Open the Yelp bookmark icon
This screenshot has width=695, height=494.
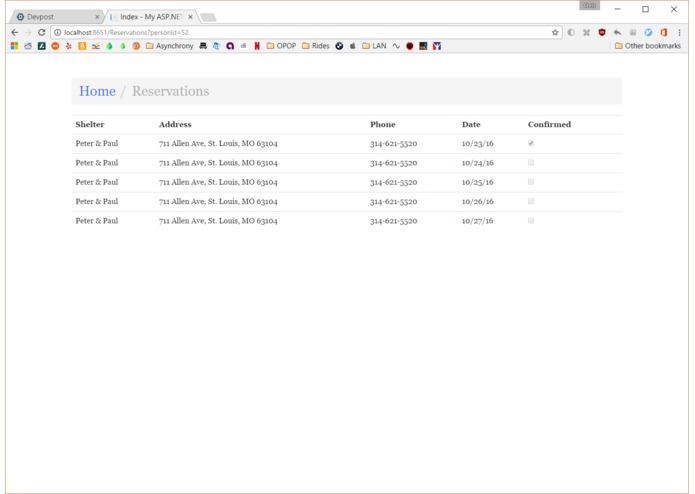[68, 46]
